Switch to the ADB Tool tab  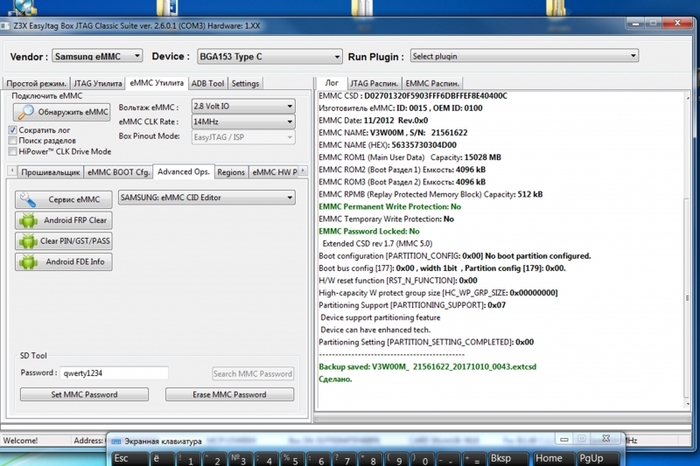coord(207,84)
